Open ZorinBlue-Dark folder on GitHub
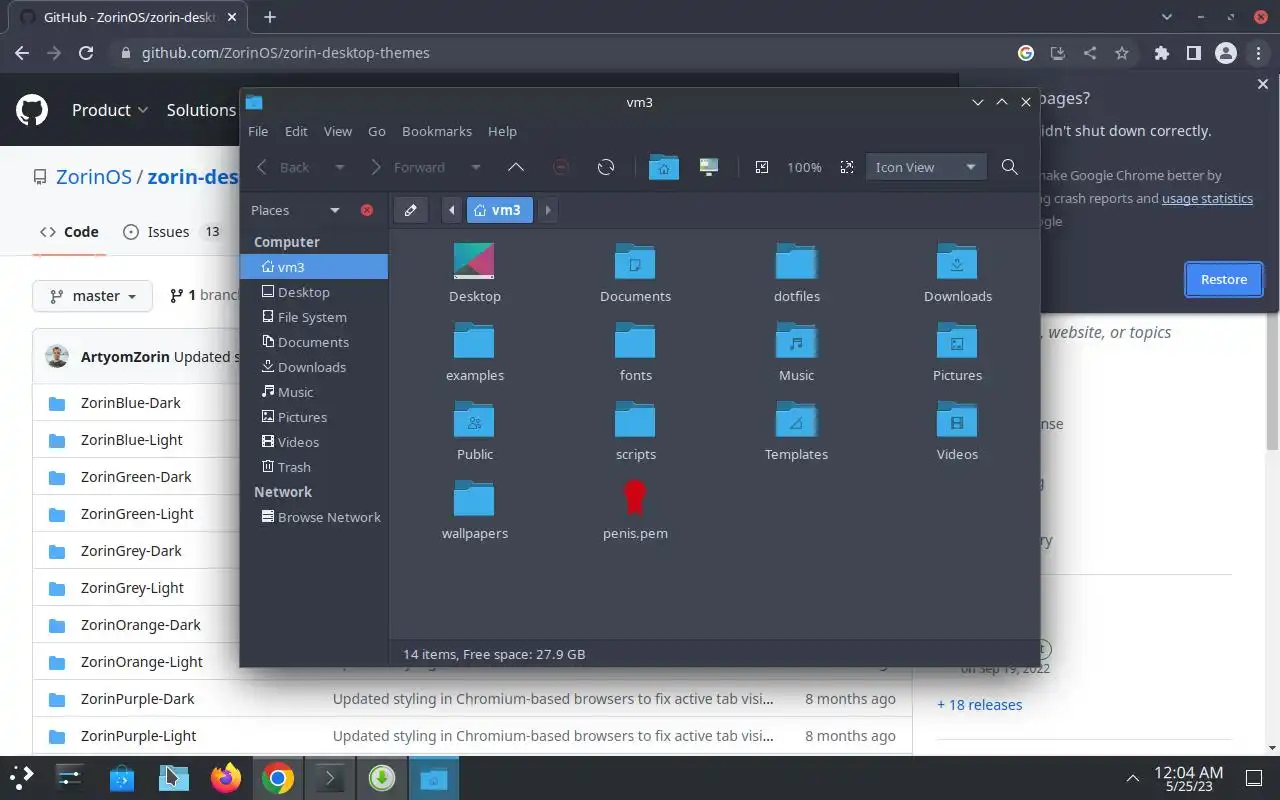The height and width of the screenshot is (800, 1280). [x=131, y=403]
